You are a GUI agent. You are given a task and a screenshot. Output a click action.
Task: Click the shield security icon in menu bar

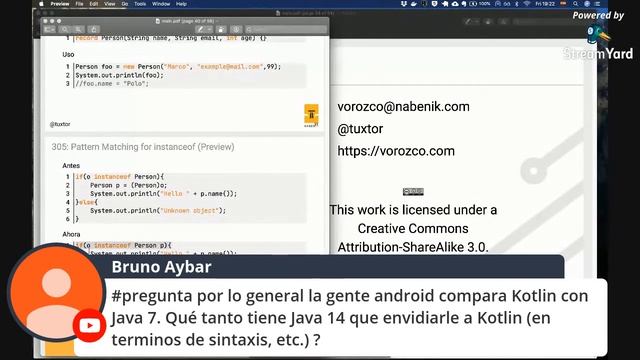point(434,4)
